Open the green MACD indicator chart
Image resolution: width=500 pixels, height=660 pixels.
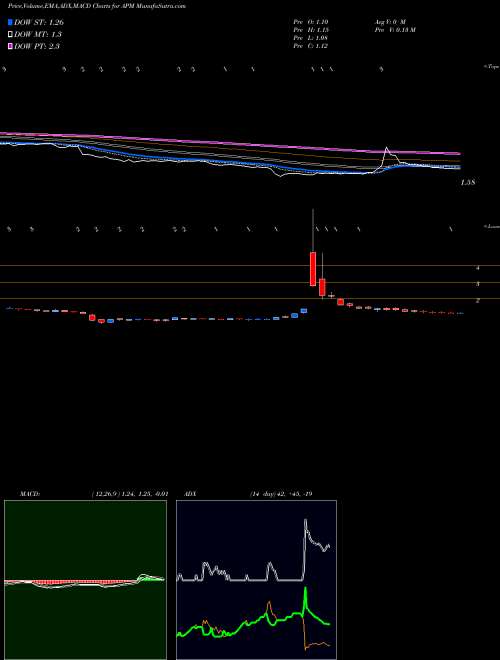pyautogui.click(x=85, y=579)
